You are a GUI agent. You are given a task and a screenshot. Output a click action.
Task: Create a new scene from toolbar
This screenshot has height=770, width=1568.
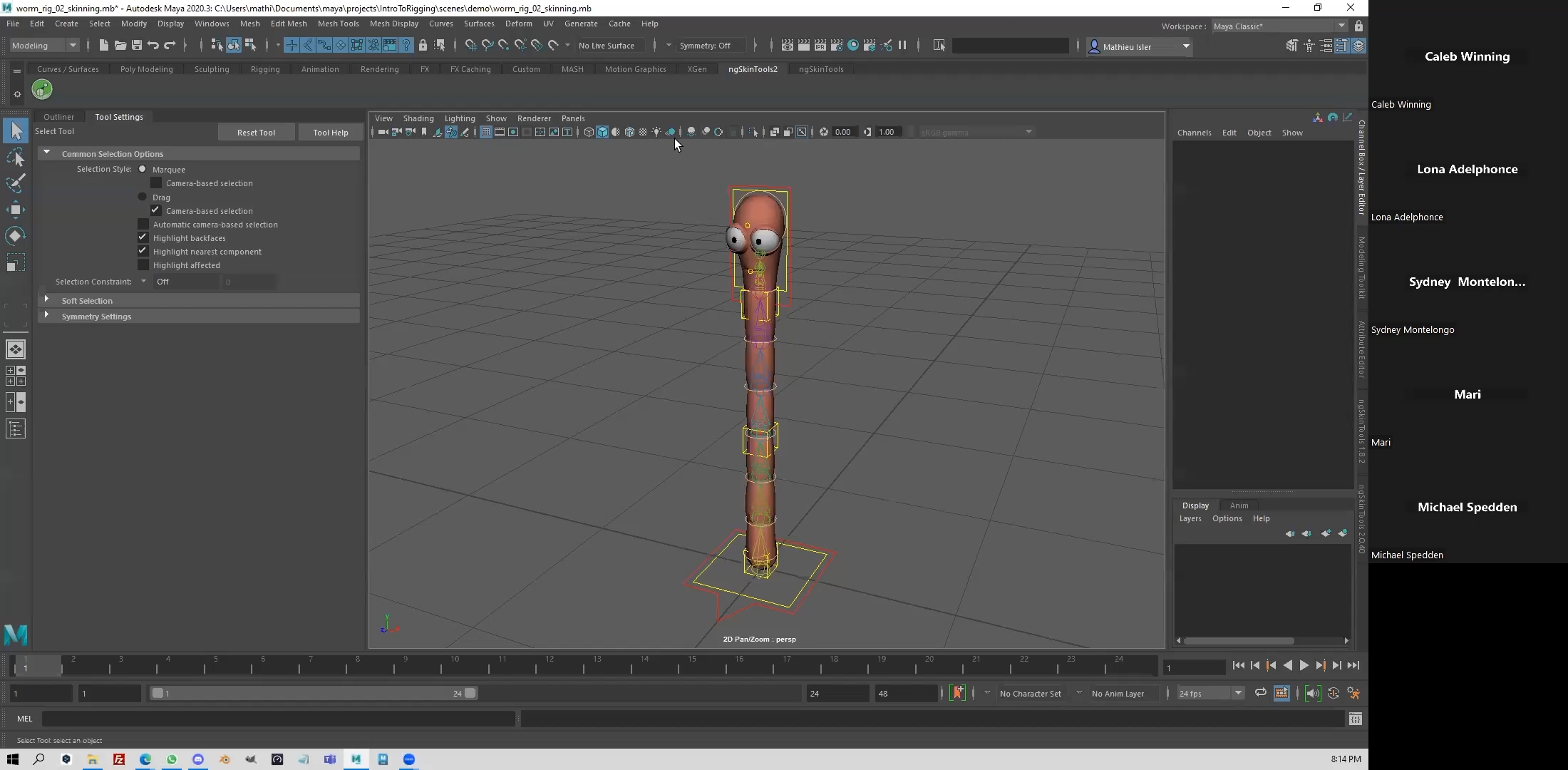click(x=104, y=46)
